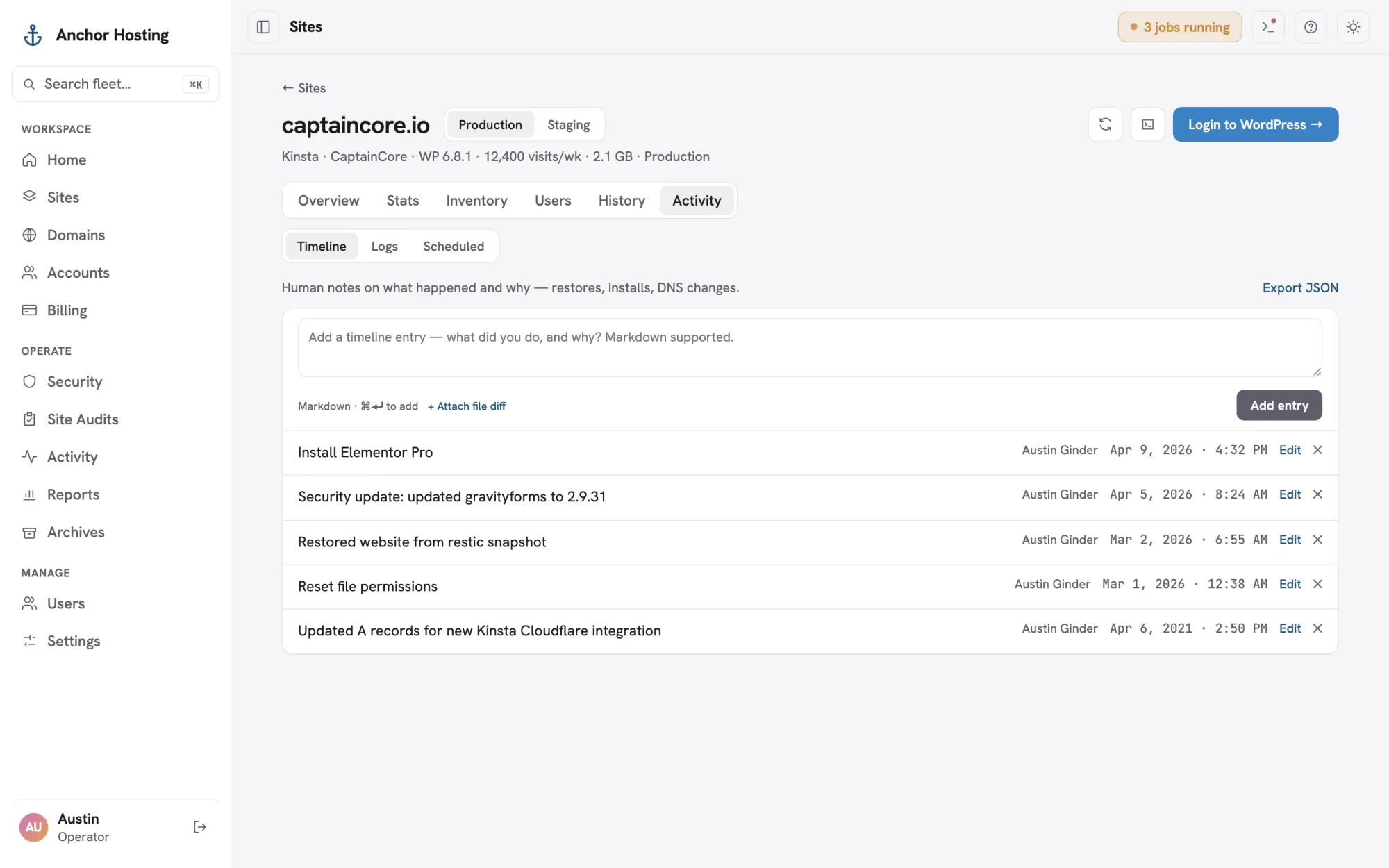Click the 3 jobs running badge

point(1179,27)
